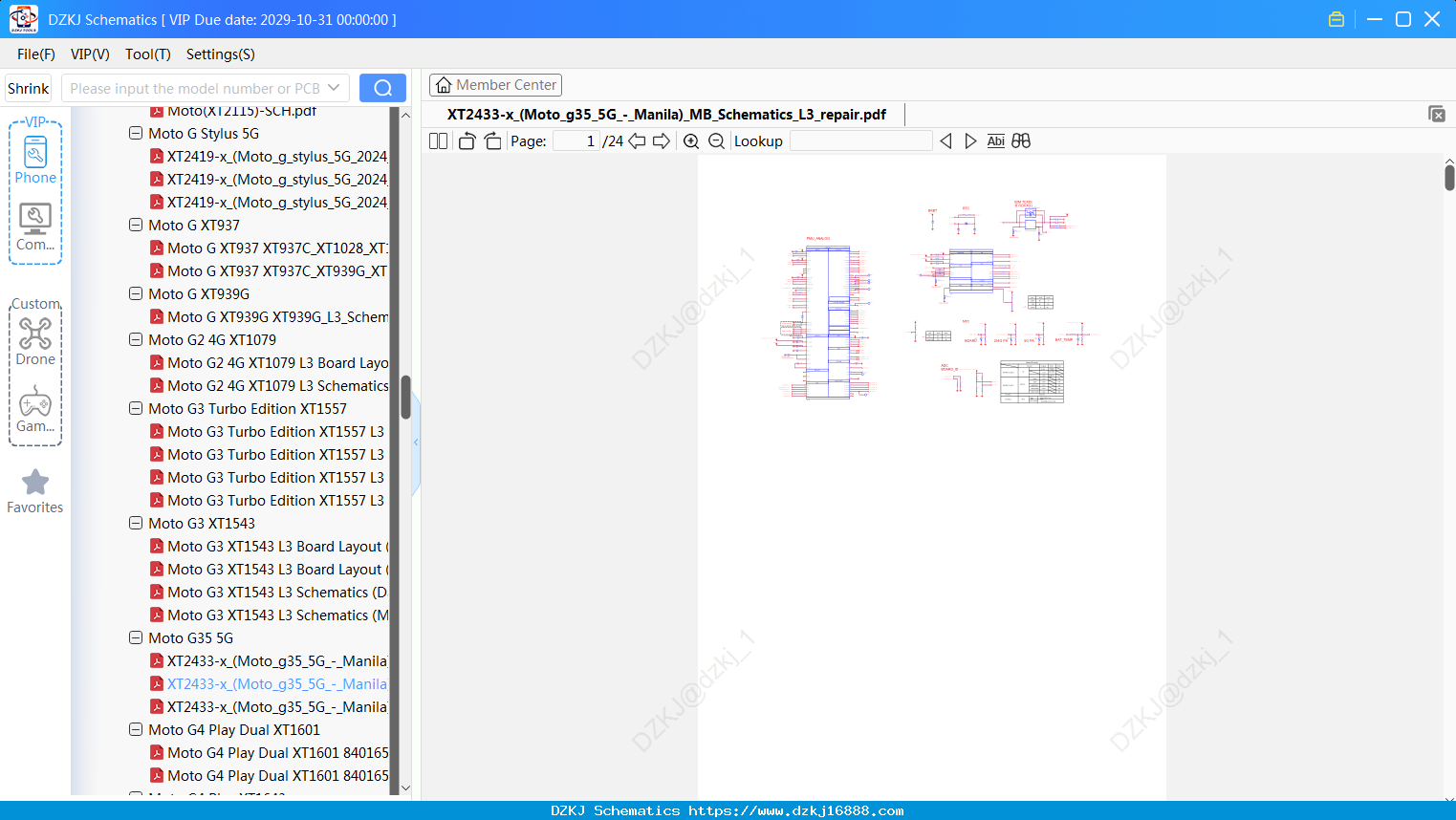Open Moto G XT937 XT937C_XT939G file
The image size is (1456, 820).
(270, 271)
